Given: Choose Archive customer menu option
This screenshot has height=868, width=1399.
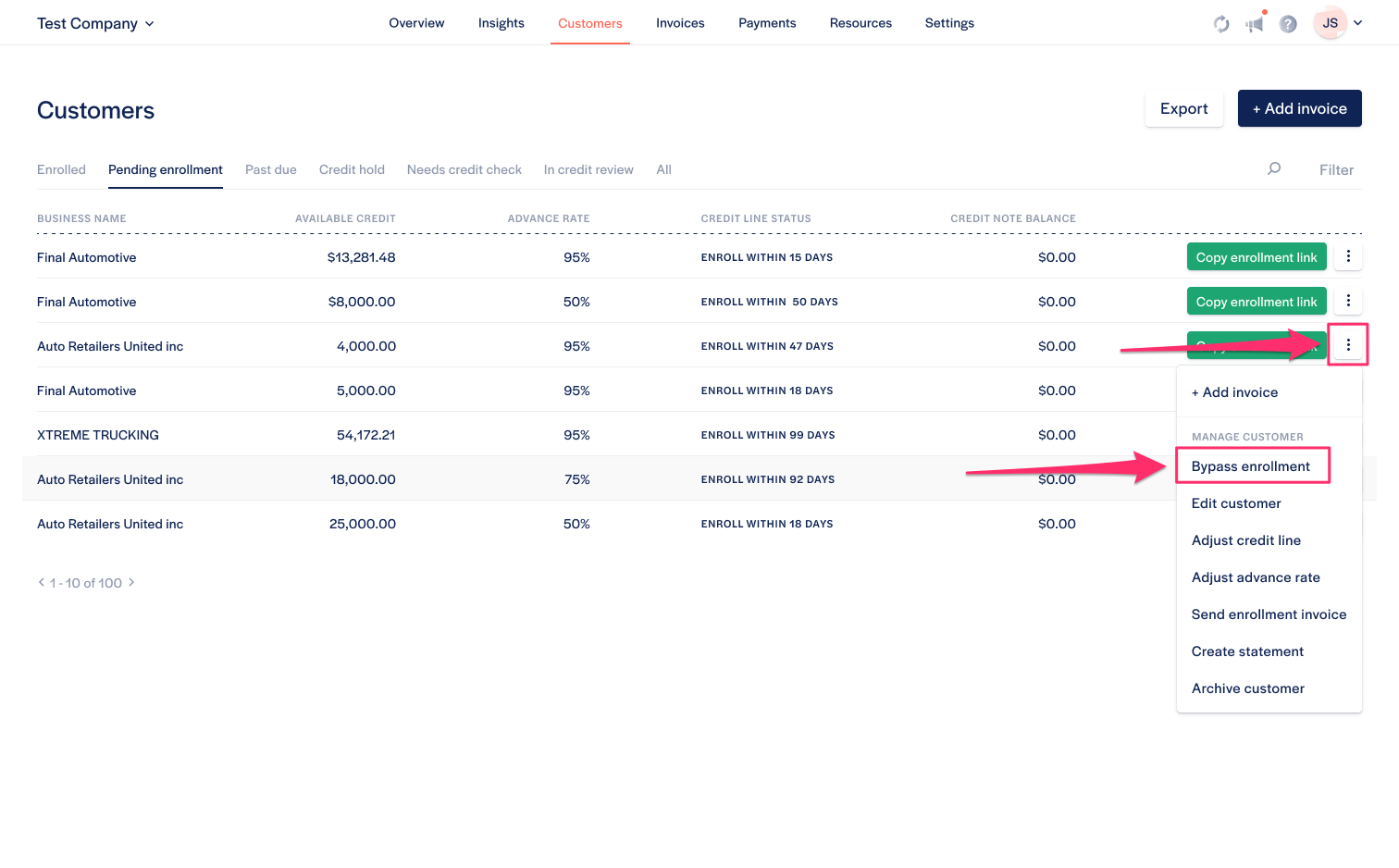Looking at the screenshot, I should tap(1247, 688).
